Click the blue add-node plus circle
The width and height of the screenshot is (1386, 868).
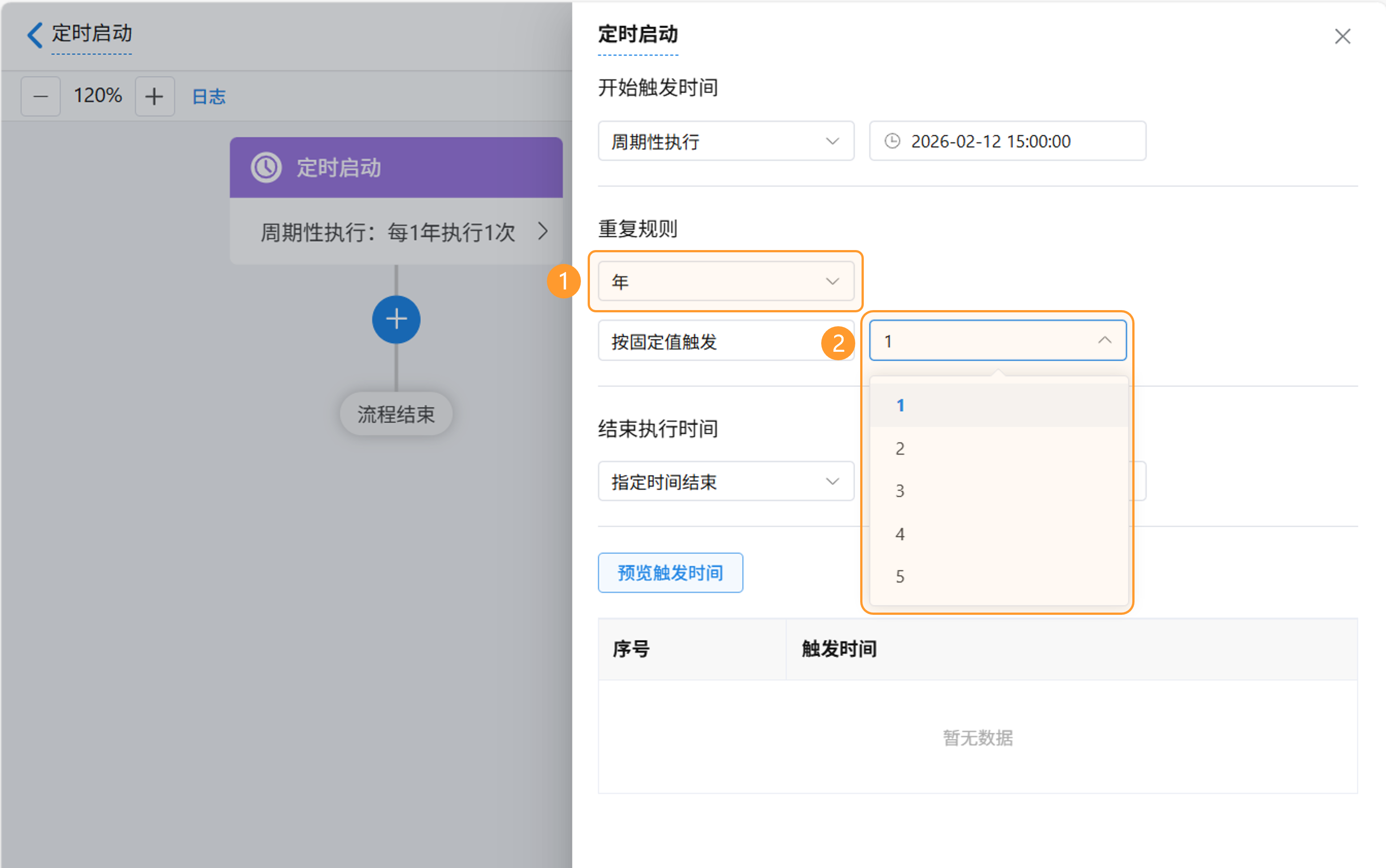pyautogui.click(x=396, y=320)
